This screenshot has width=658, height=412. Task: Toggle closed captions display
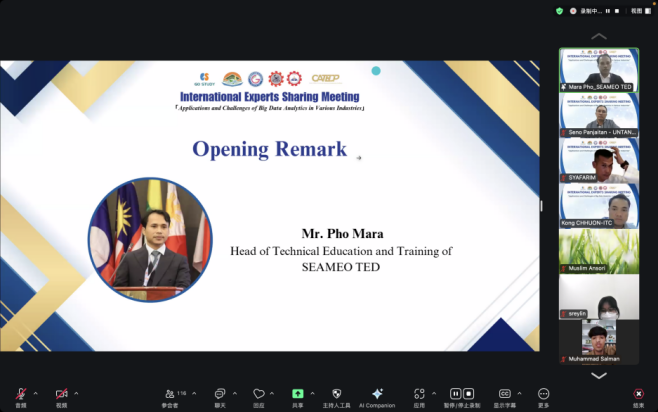pos(505,394)
